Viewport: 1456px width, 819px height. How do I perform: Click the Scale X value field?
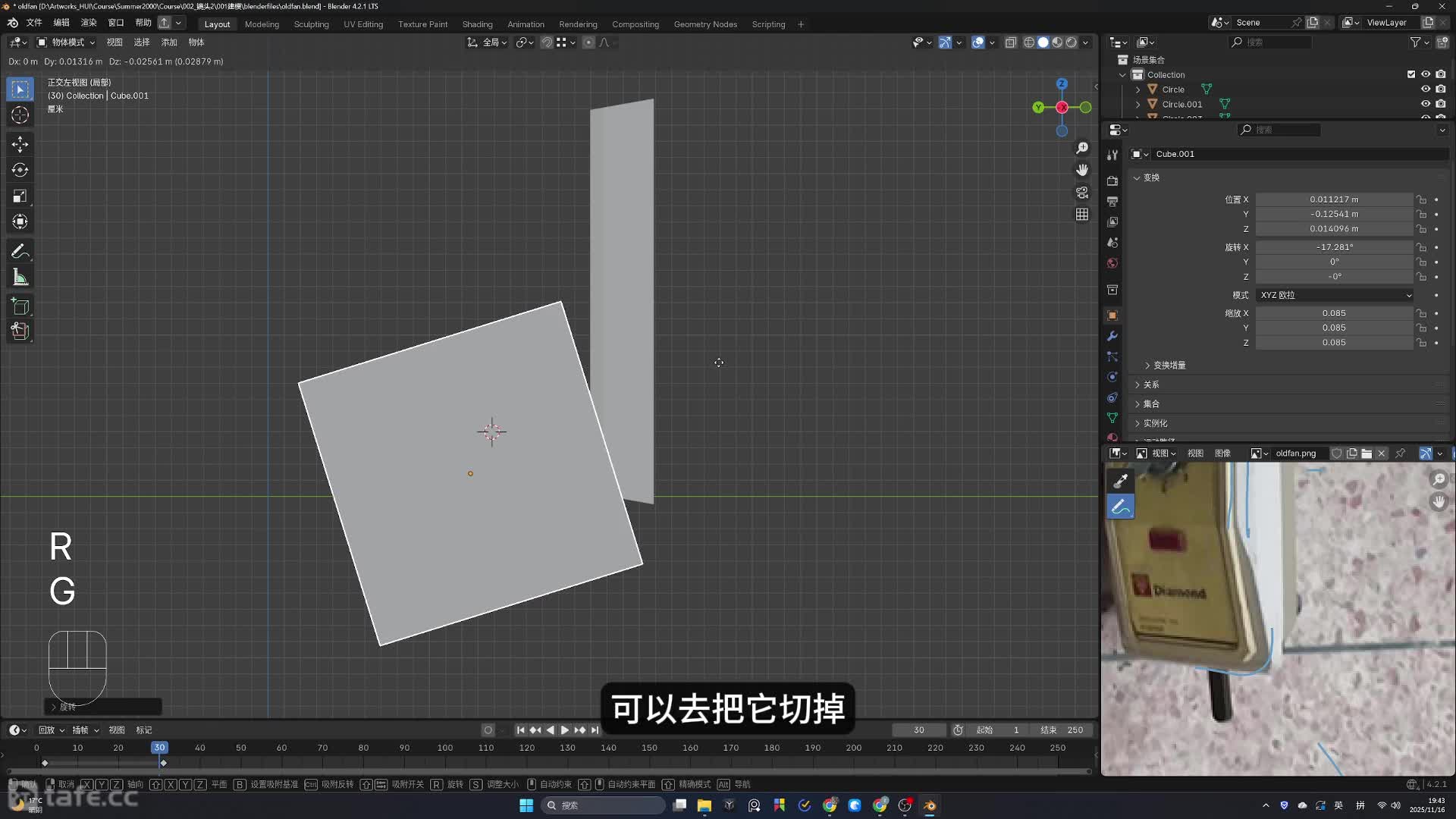point(1334,313)
